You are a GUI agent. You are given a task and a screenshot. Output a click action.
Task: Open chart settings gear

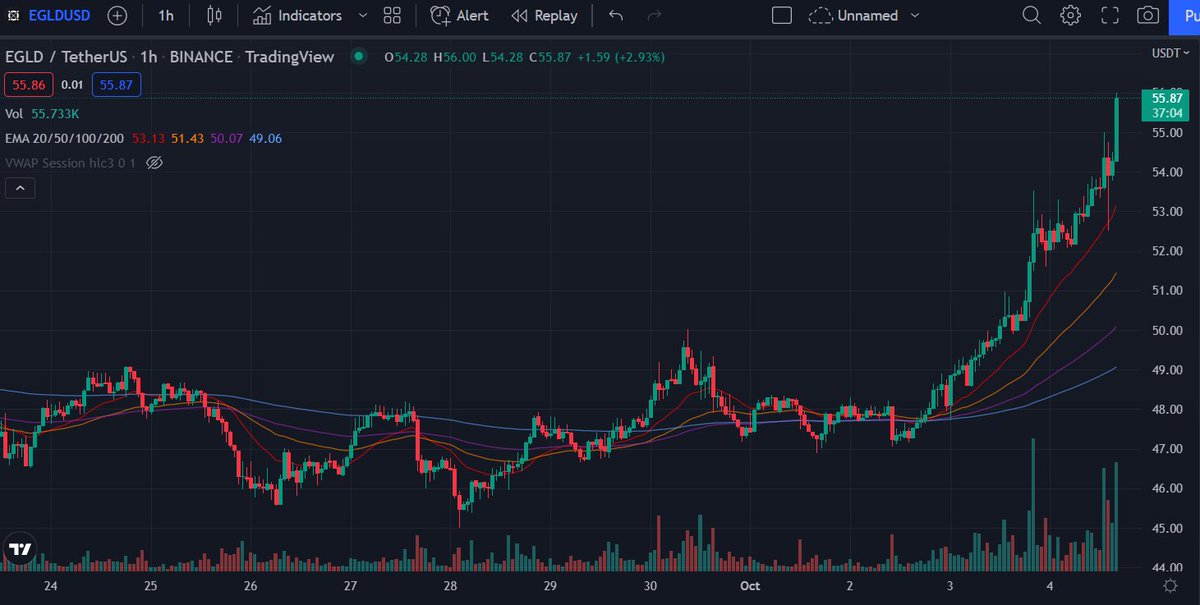pyautogui.click(x=1071, y=16)
